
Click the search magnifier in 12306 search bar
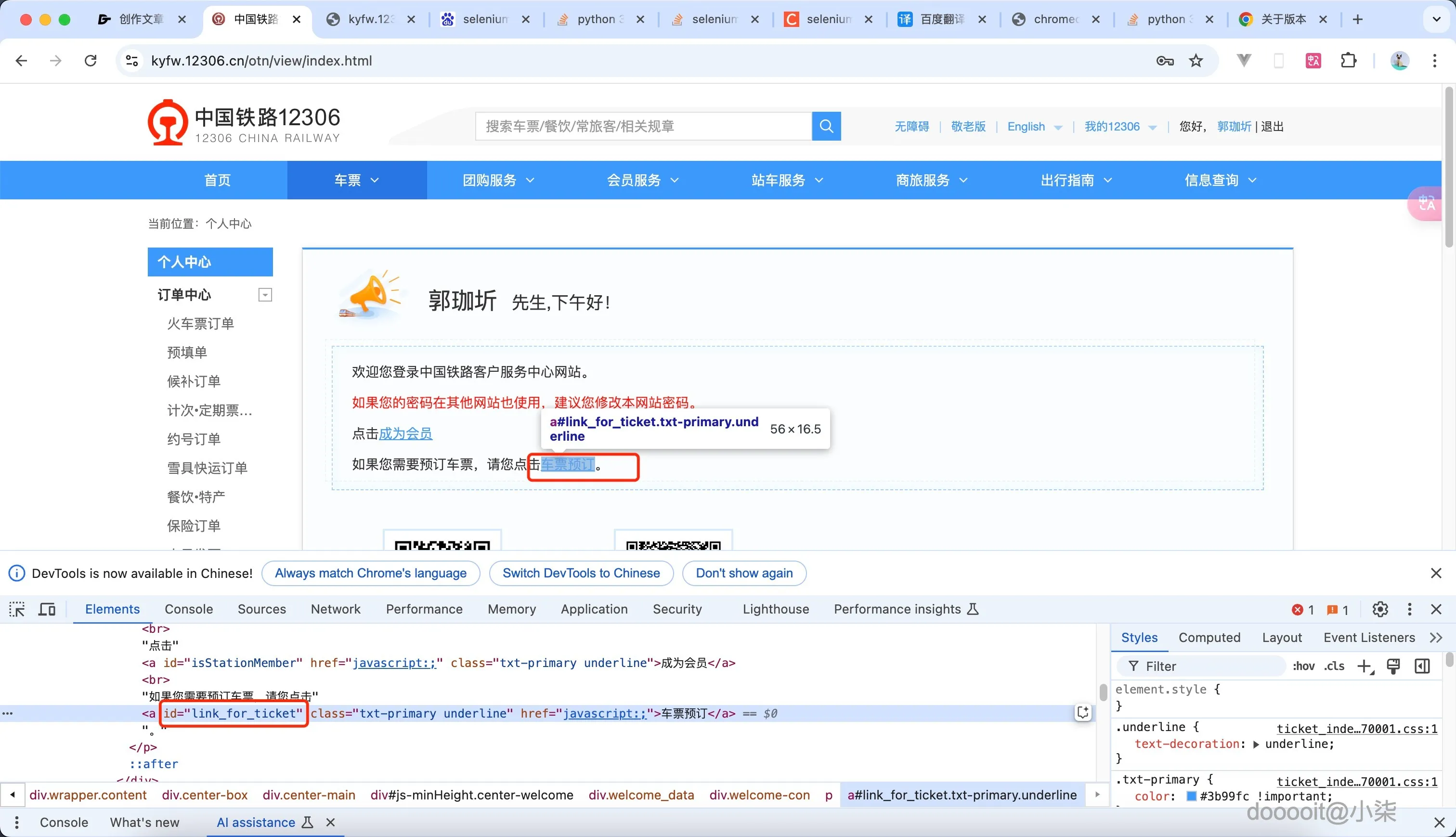tap(826, 126)
